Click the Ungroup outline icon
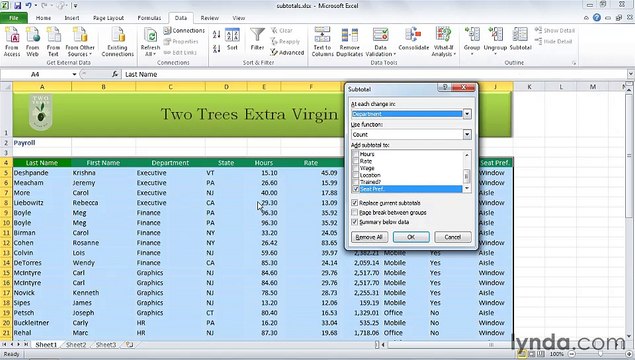The width and height of the screenshot is (635, 360). [x=495, y=35]
